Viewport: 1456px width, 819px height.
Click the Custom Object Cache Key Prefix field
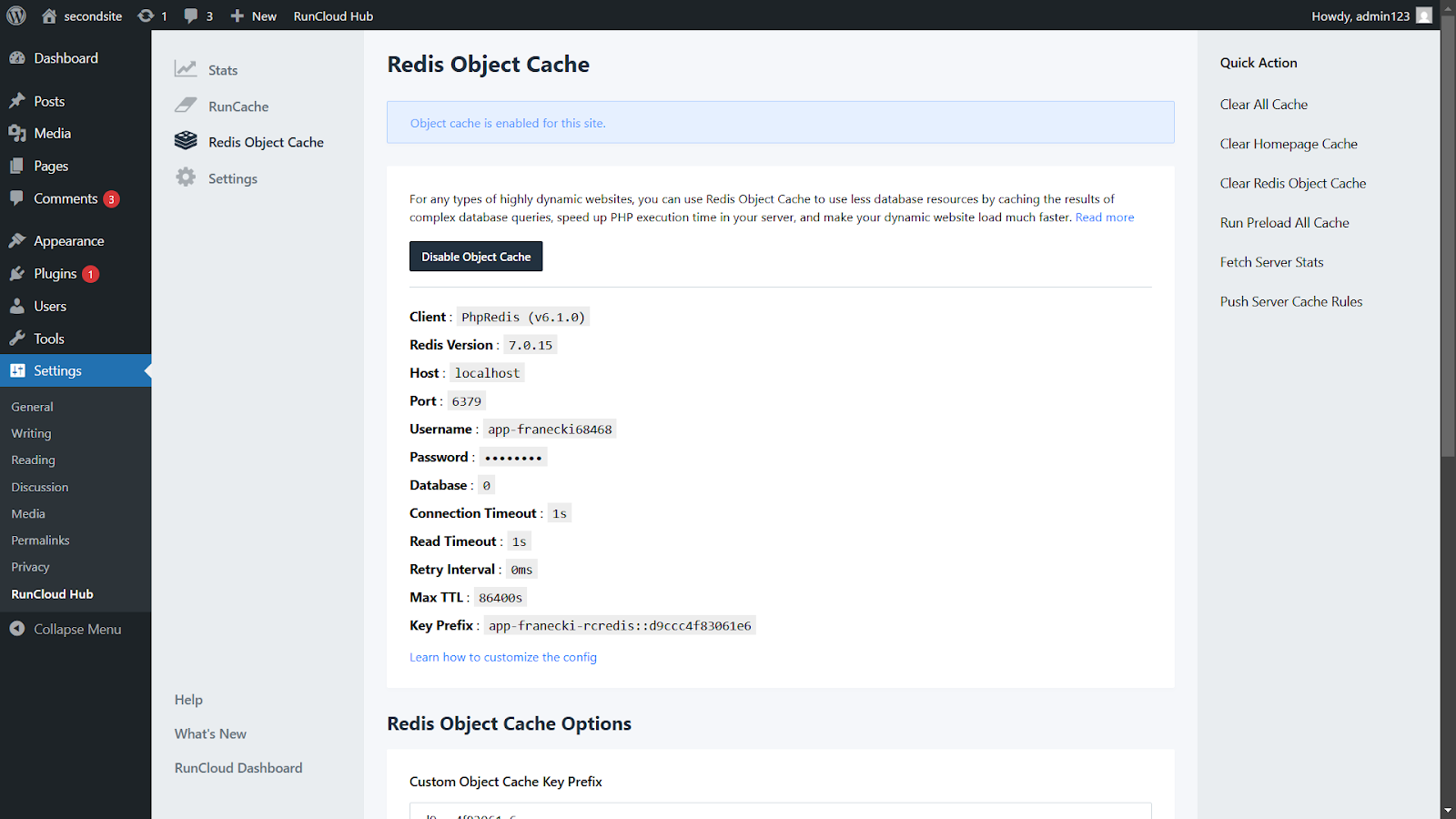coord(780,811)
